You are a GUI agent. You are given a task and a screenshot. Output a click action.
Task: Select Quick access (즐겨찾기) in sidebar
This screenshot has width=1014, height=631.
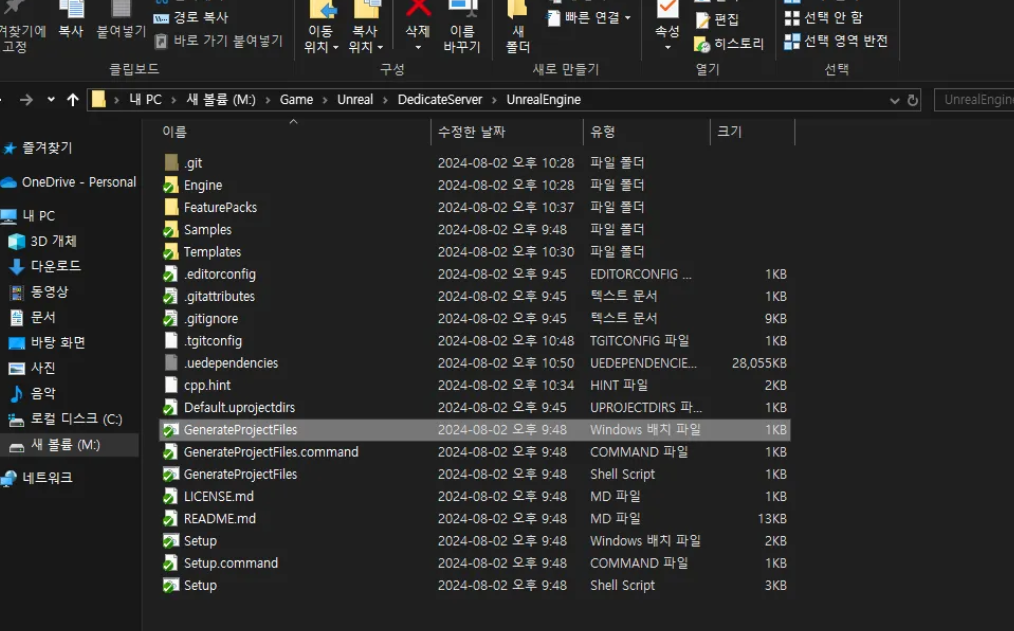pyautogui.click(x=38, y=148)
